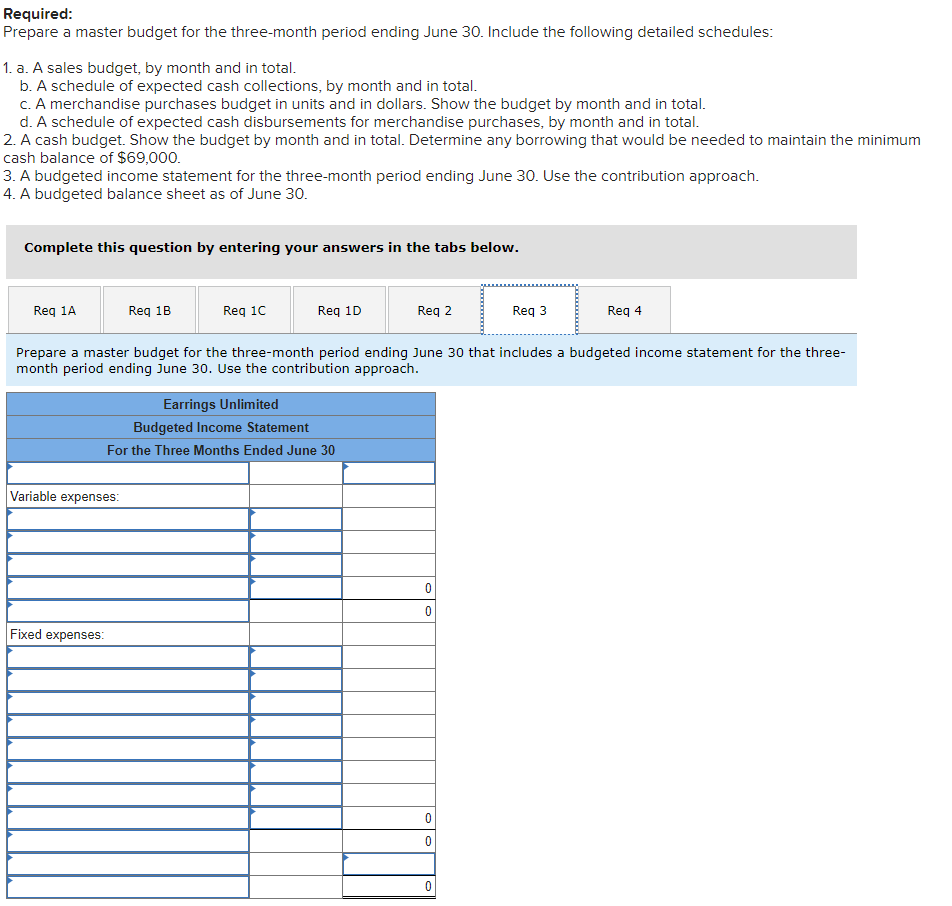
Task: Click the 'Variable expenses:' row label
Action: (x=64, y=497)
